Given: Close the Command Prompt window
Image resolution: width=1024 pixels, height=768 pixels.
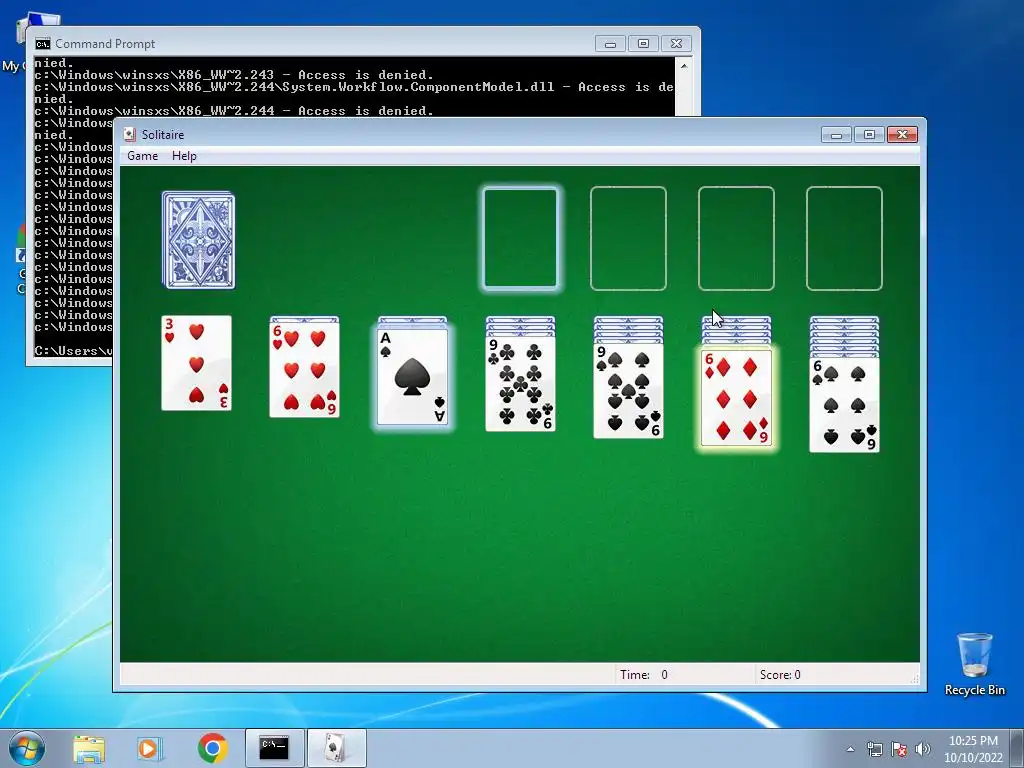Looking at the screenshot, I should click(x=677, y=44).
